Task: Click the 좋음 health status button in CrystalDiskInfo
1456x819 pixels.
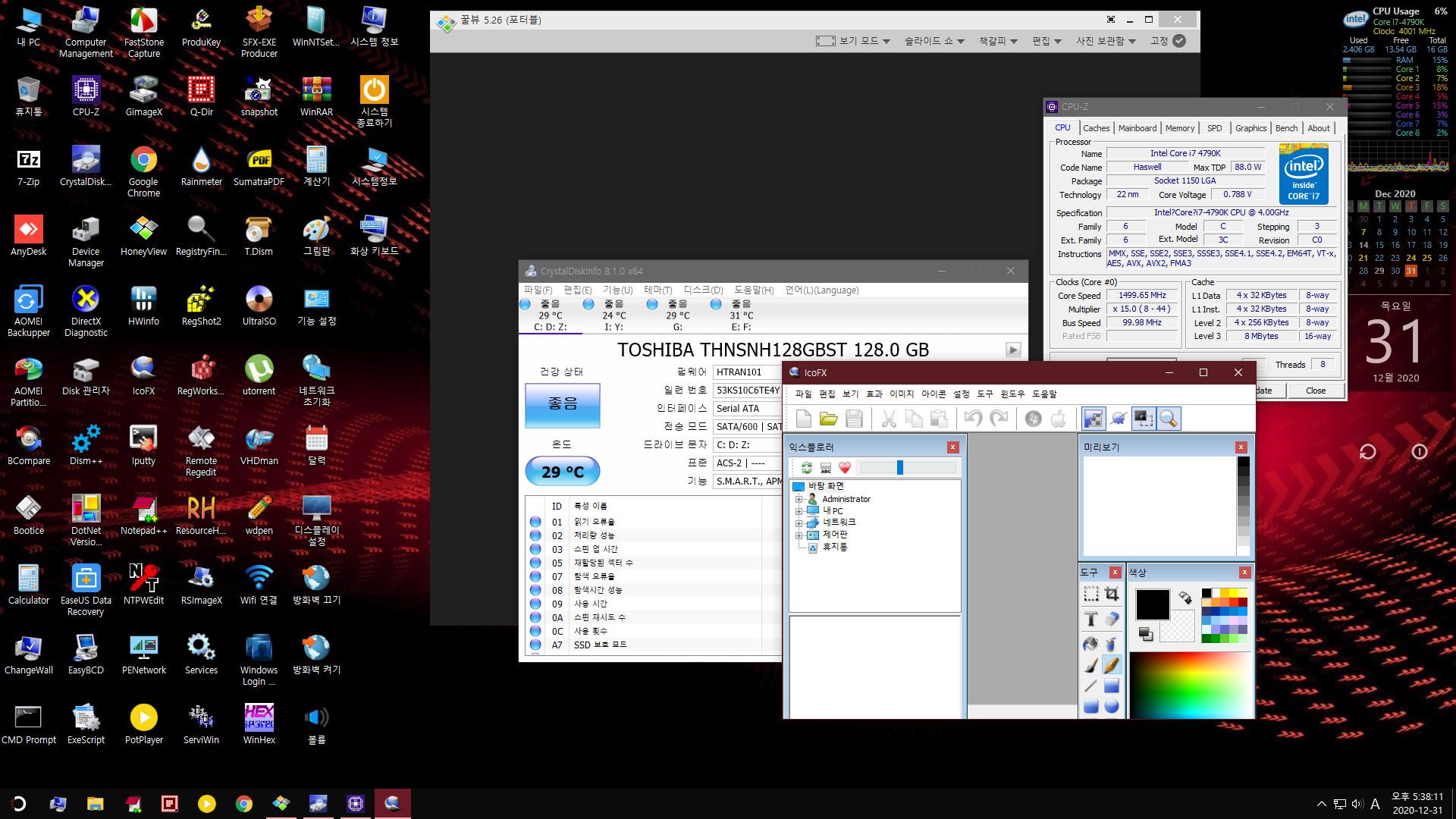Action: pyautogui.click(x=563, y=405)
